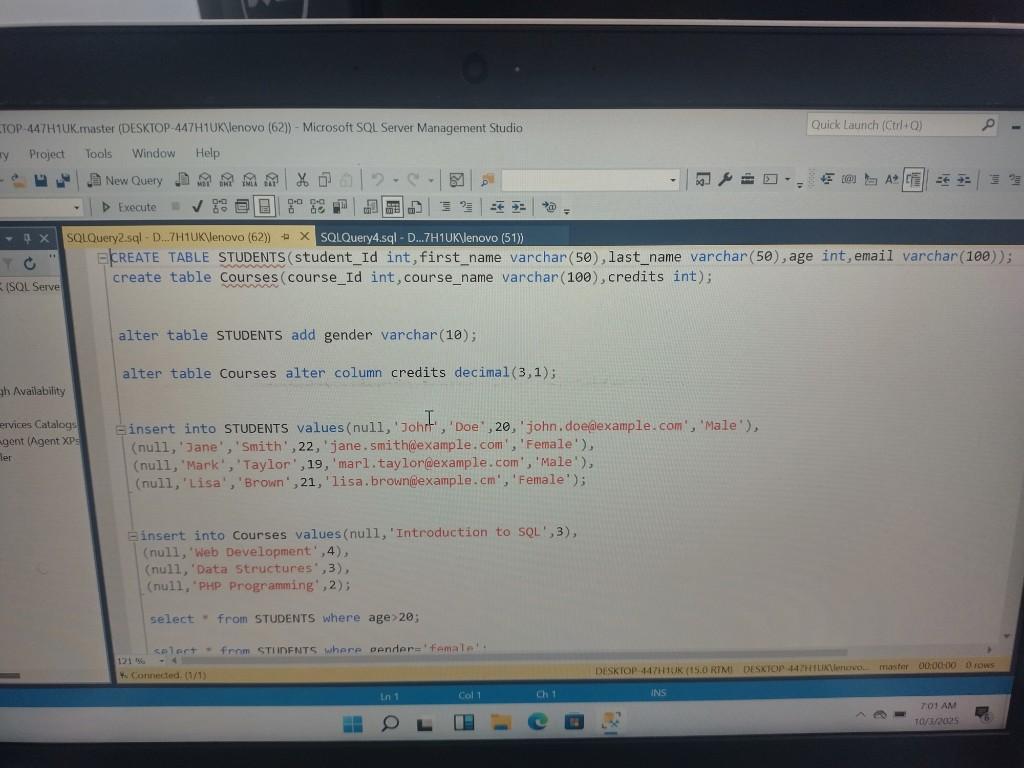Click the Activity Monitor icon

coord(457,180)
